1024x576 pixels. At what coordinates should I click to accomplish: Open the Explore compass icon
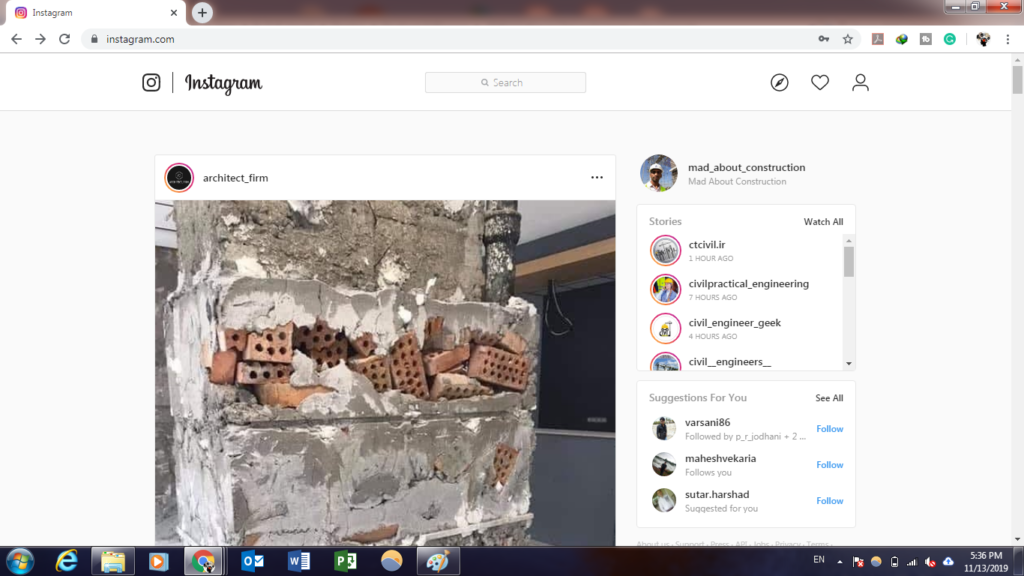[779, 83]
